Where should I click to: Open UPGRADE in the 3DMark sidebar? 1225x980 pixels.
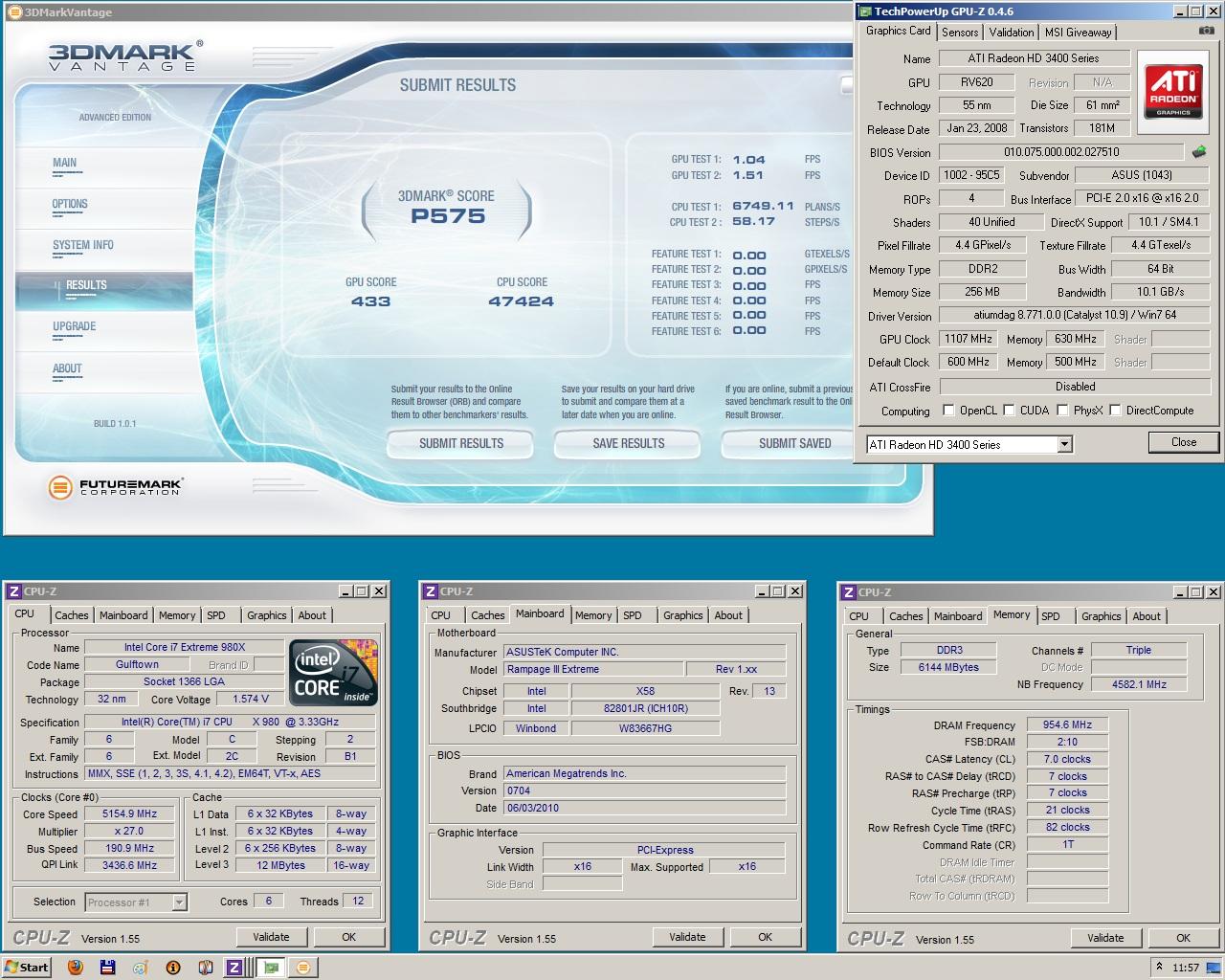[75, 326]
